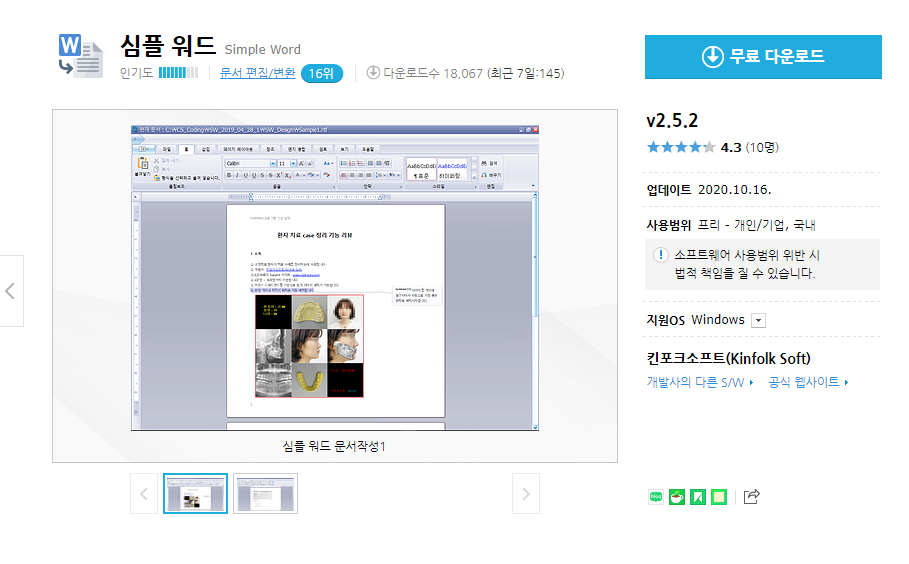
Task: Click the 업데이트 2020.10.16. text
Action: 709,190
